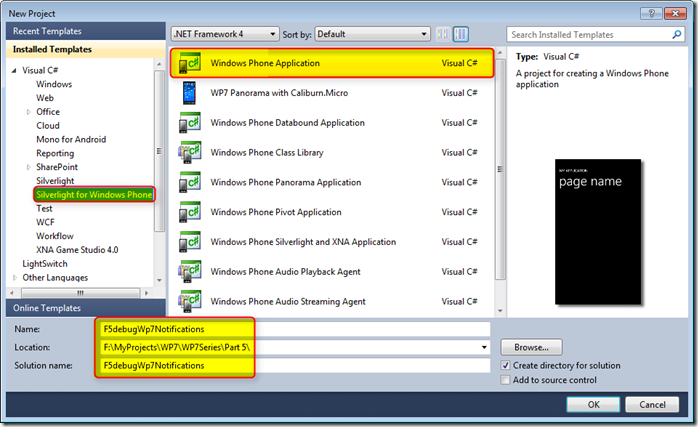Image resolution: width=698 pixels, height=427 pixels.
Task: Open the Online Templates section
Action: pyautogui.click(x=85, y=308)
